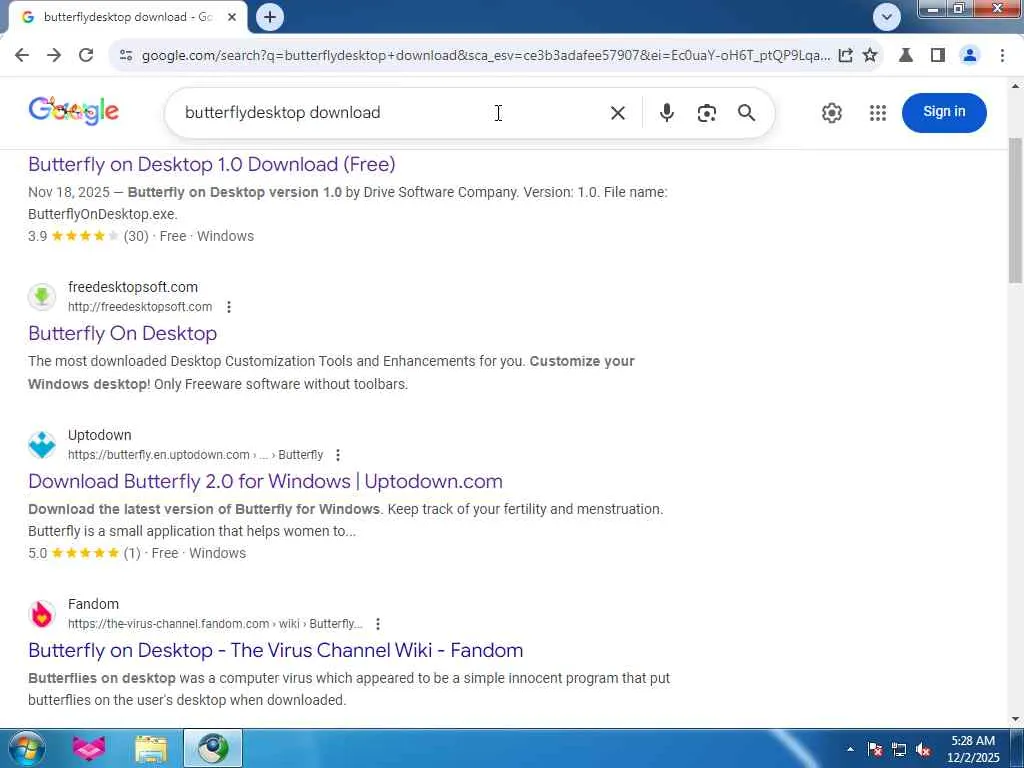1024x768 pixels.
Task: Click the Fandom site name
Action: 93,604
